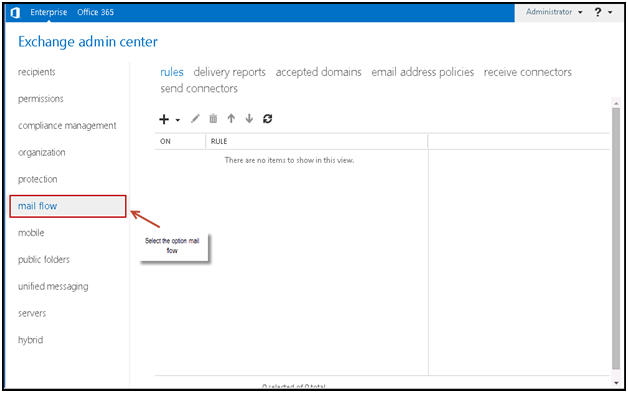
Task: Expand the help dropdown arrow
Action: 610,12
